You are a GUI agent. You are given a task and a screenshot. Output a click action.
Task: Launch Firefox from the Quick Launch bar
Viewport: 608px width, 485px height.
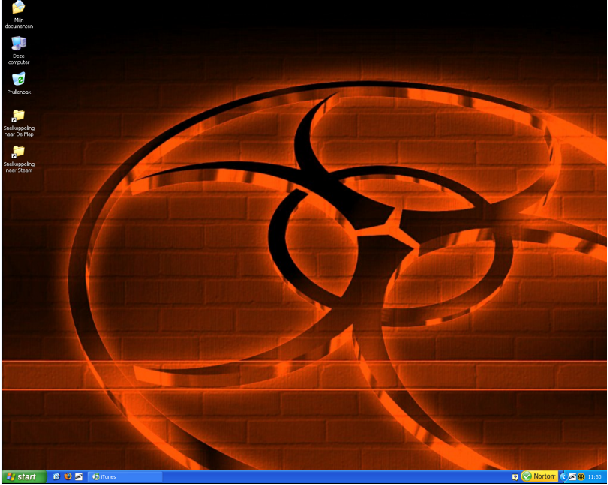(x=68, y=477)
